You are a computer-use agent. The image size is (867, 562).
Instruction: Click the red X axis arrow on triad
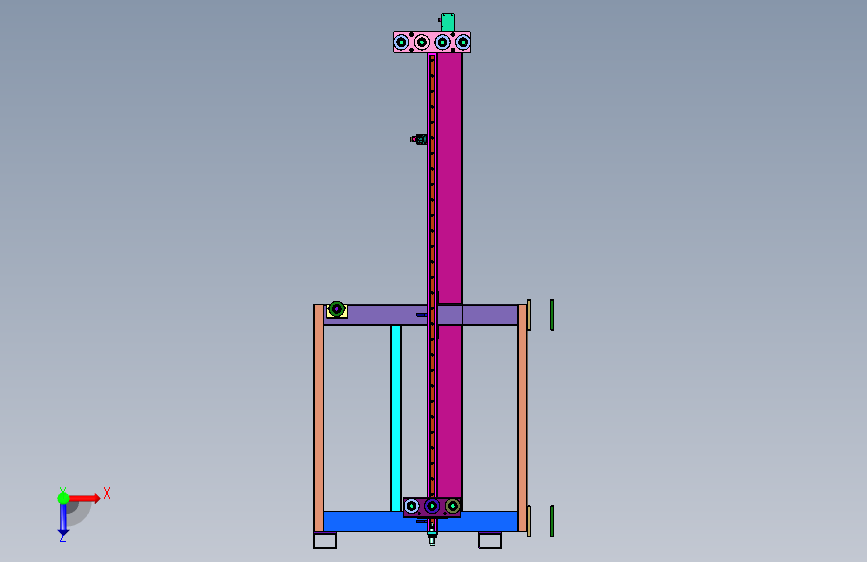click(x=84, y=498)
